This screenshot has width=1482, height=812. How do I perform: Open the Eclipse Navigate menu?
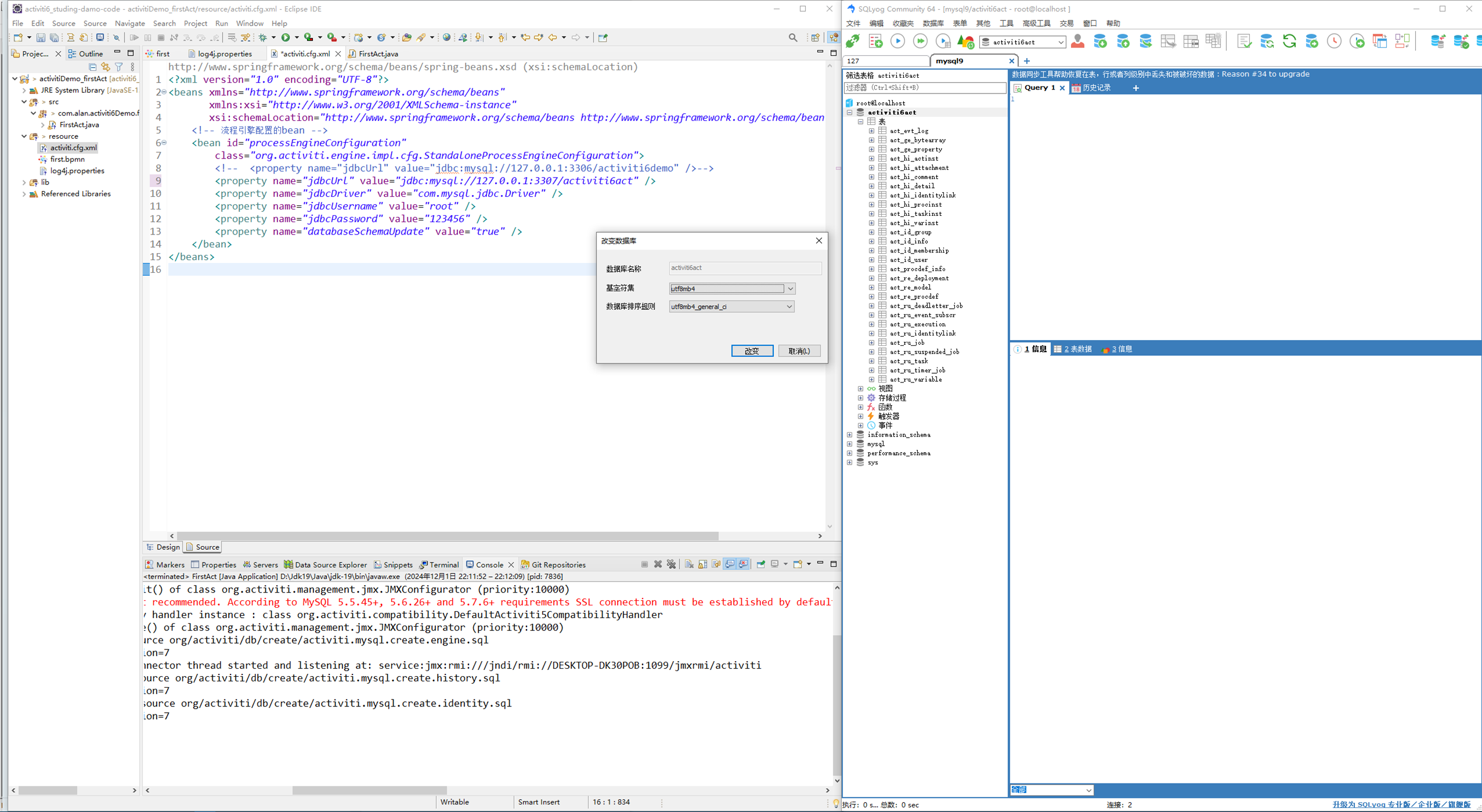click(129, 23)
